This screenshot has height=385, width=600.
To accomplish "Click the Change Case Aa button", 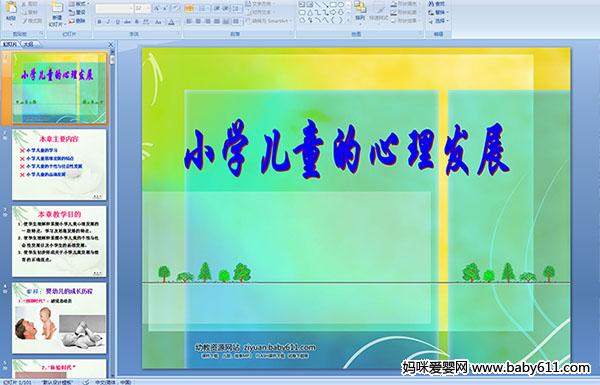I will point(158,22).
